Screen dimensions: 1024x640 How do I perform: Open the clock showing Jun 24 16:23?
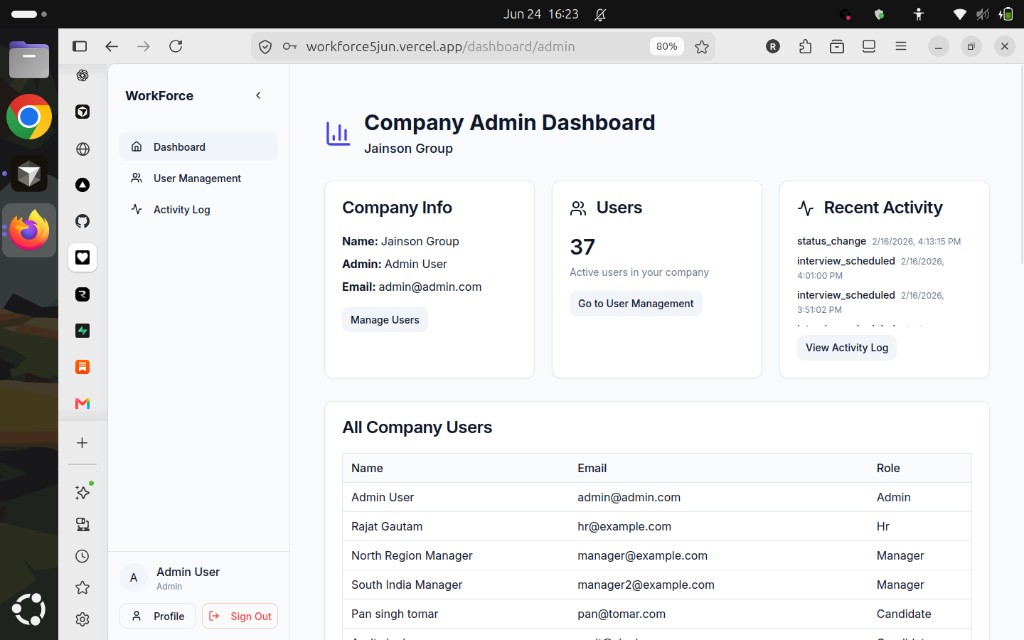pyautogui.click(x=541, y=14)
